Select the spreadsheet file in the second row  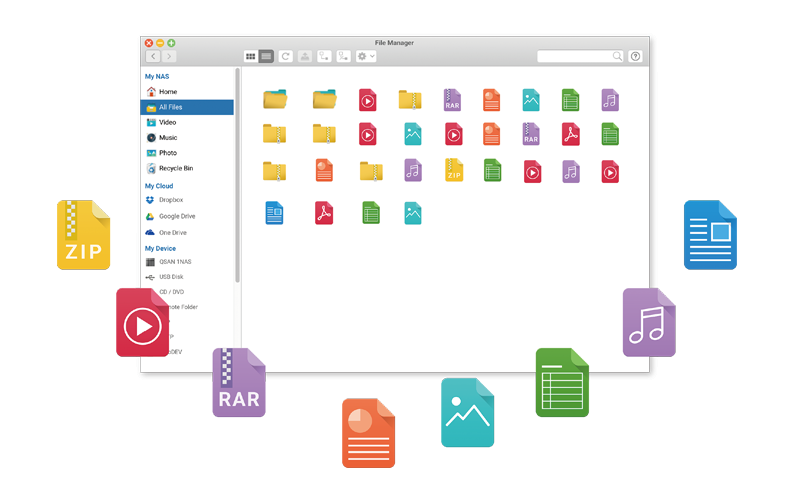[610, 134]
